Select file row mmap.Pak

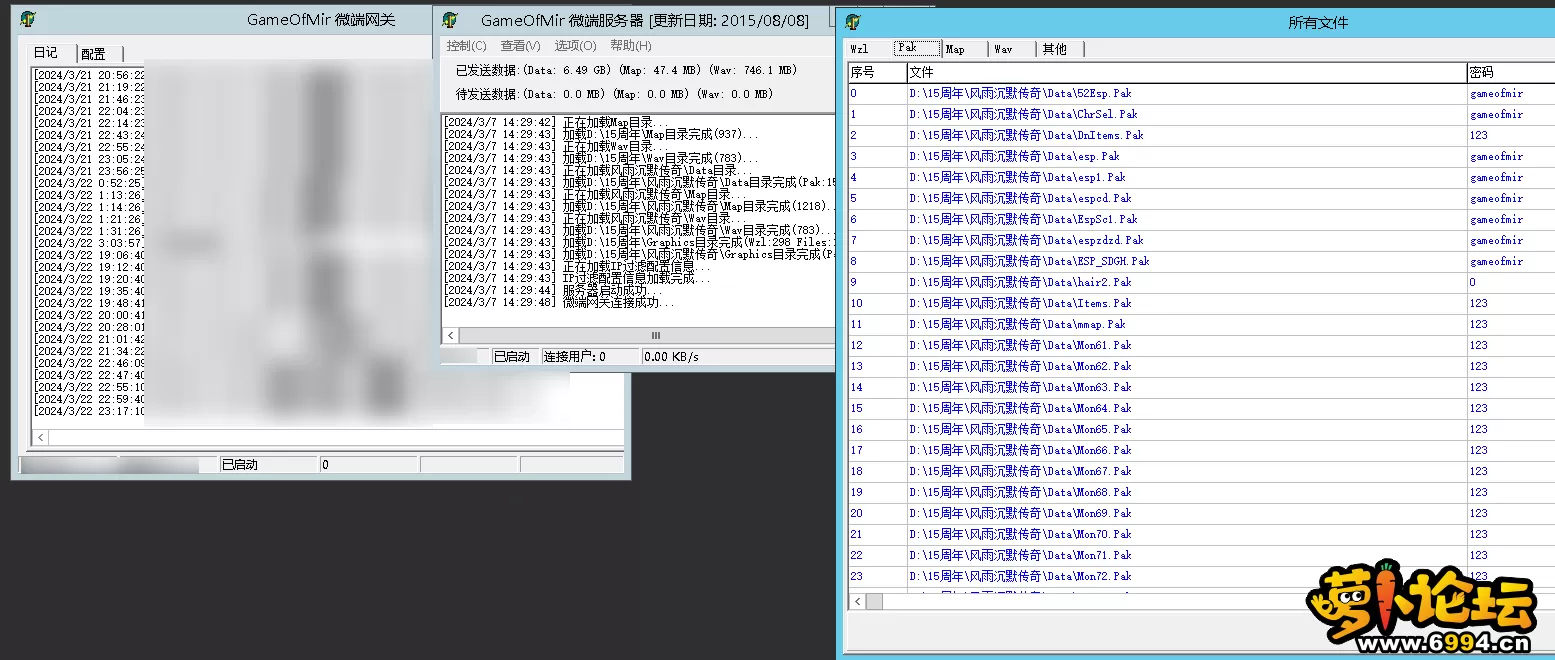click(1200, 324)
